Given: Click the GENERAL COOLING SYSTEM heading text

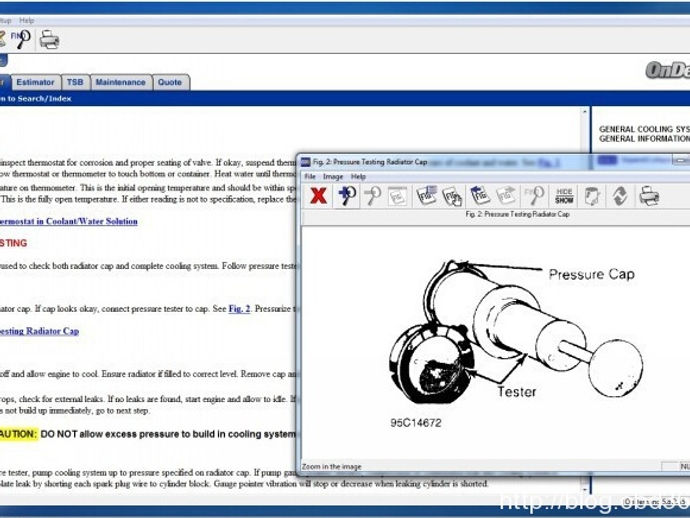Looking at the screenshot, I should pyautogui.click(x=644, y=129).
